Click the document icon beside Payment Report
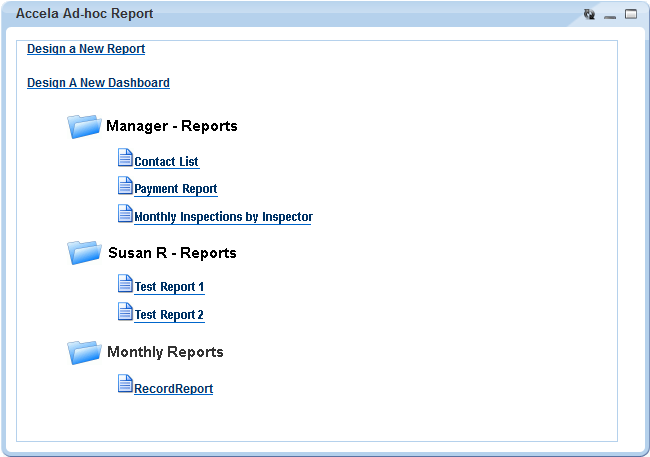 (125, 186)
